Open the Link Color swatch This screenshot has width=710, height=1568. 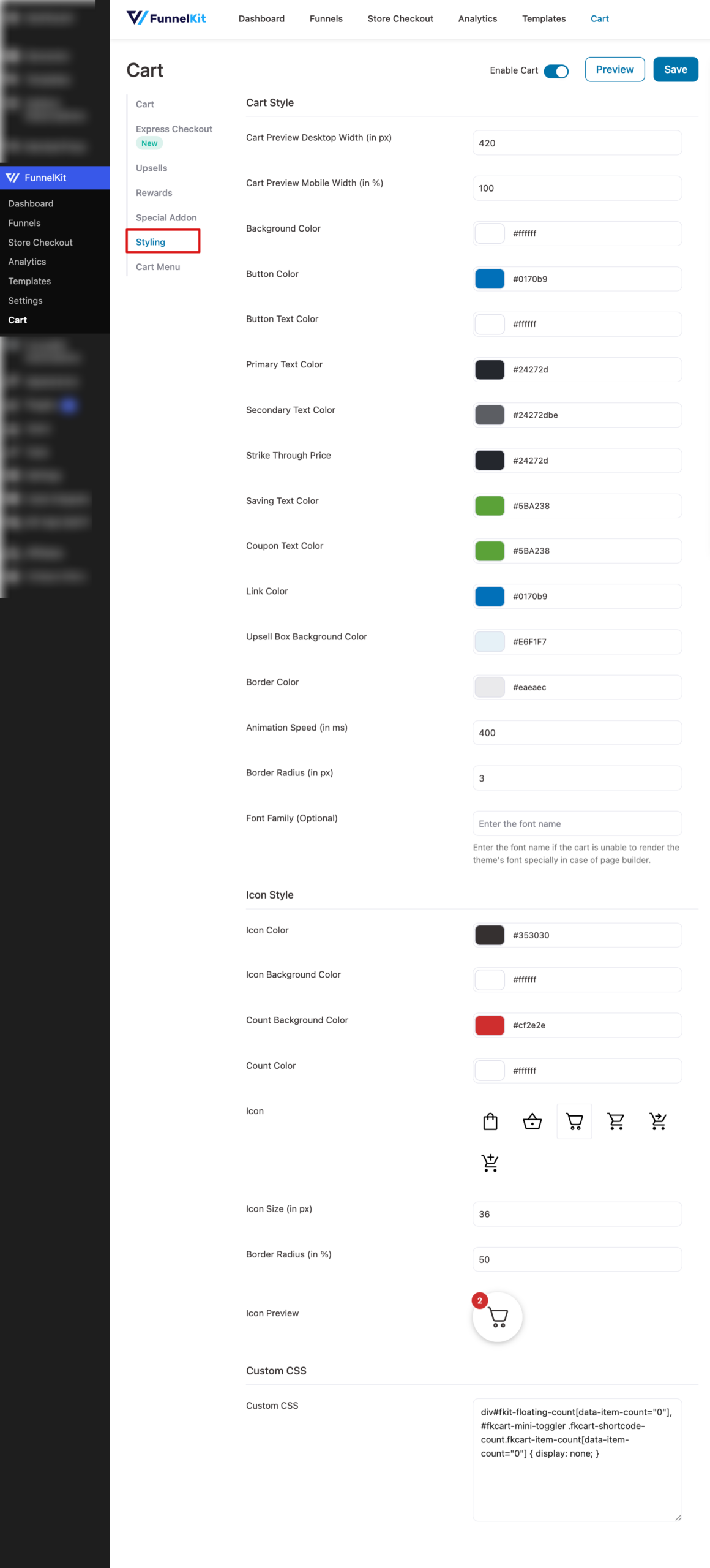click(490, 596)
